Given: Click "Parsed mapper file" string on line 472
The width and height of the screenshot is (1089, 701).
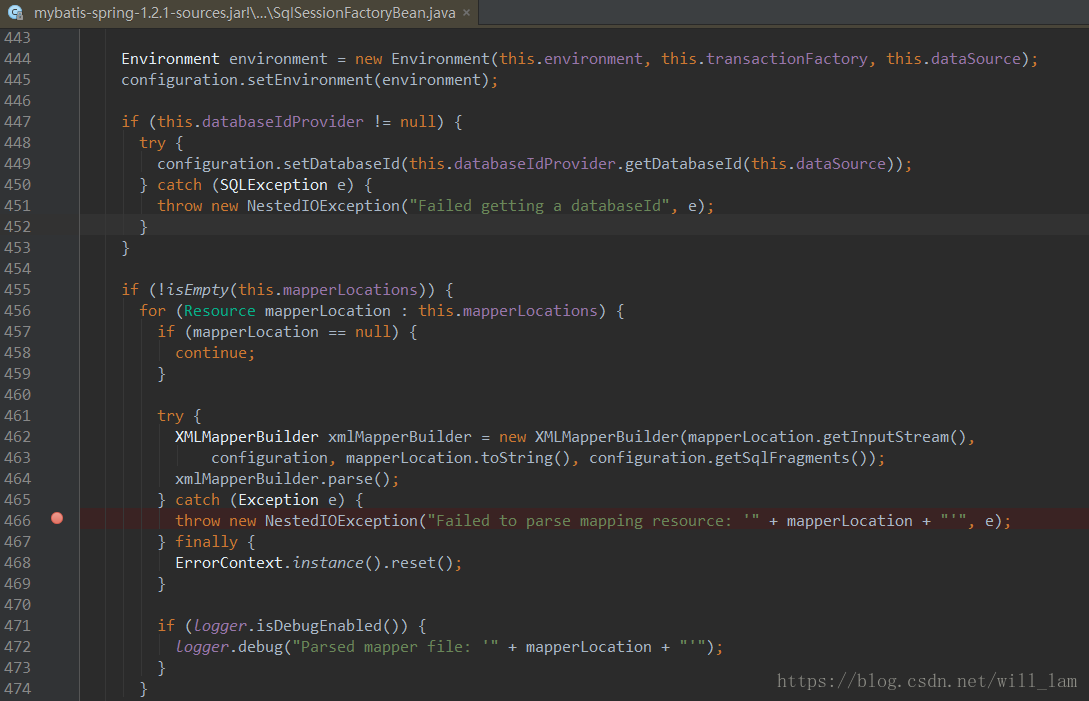Looking at the screenshot, I should coord(395,647).
